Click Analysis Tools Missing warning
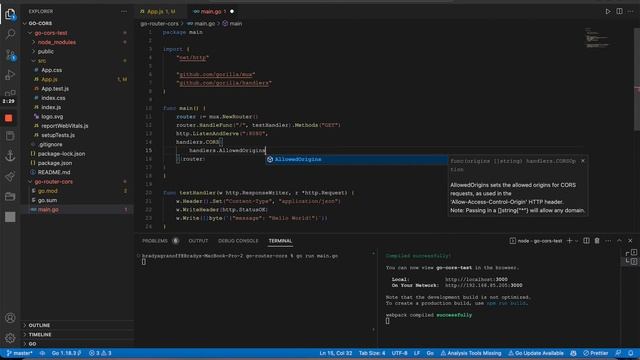The width and height of the screenshot is (640, 360). point(471,353)
